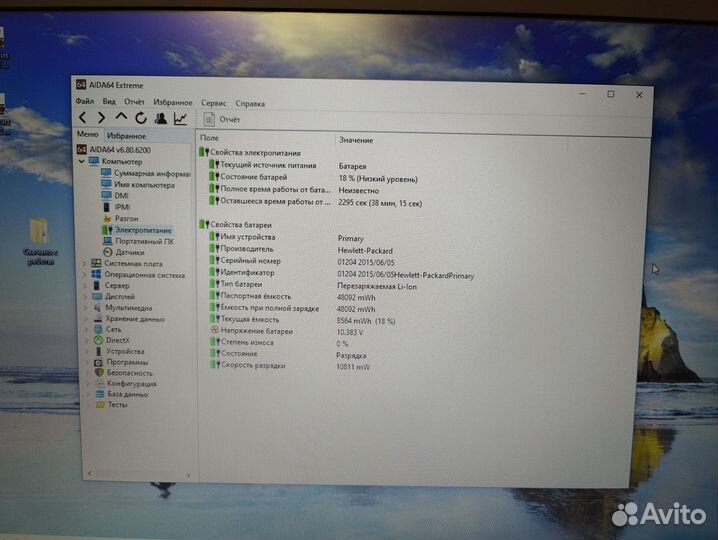Click the AIDA64 Extreme title bar icon
The height and width of the screenshot is (540, 718).
pos(81,84)
